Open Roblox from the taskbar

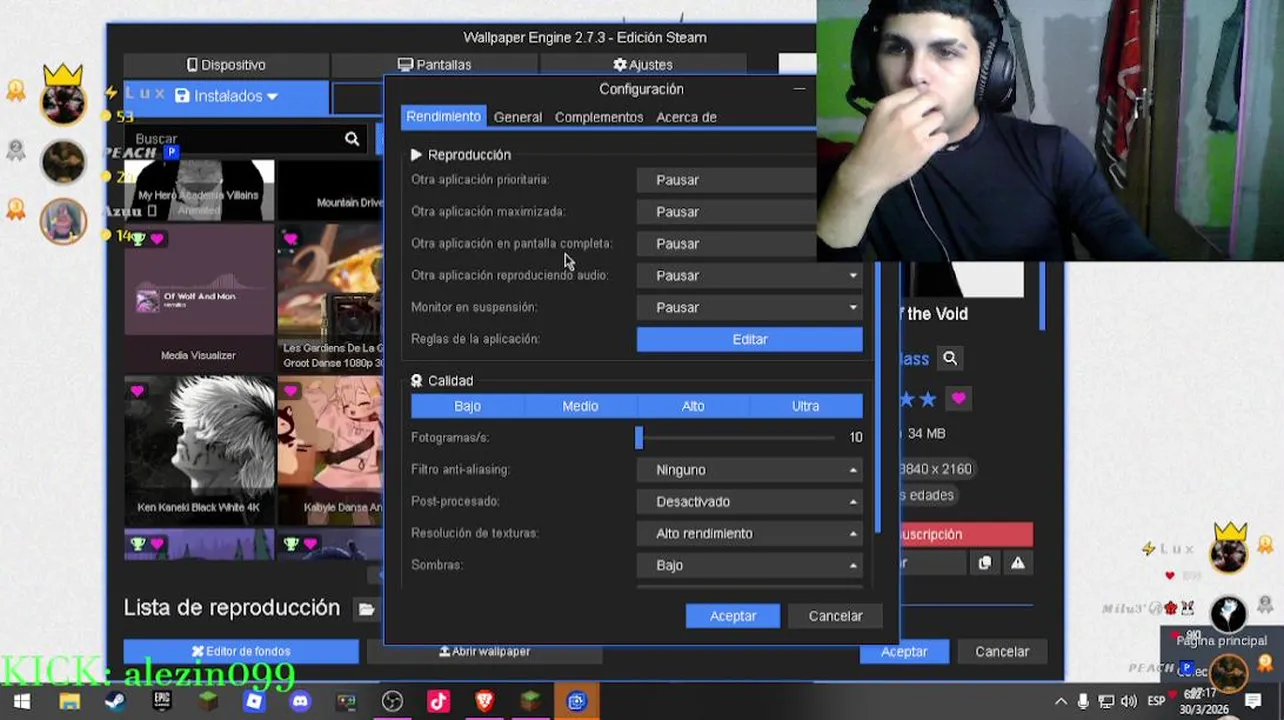point(254,702)
